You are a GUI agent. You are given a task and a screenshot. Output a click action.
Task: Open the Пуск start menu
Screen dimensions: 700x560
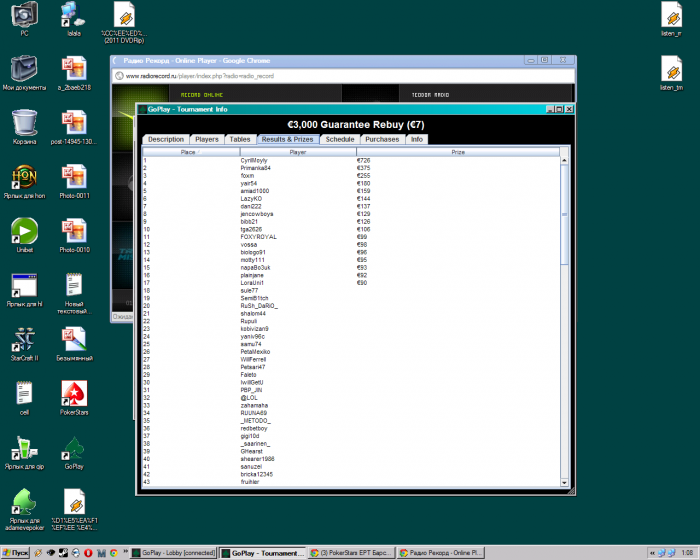point(15,553)
